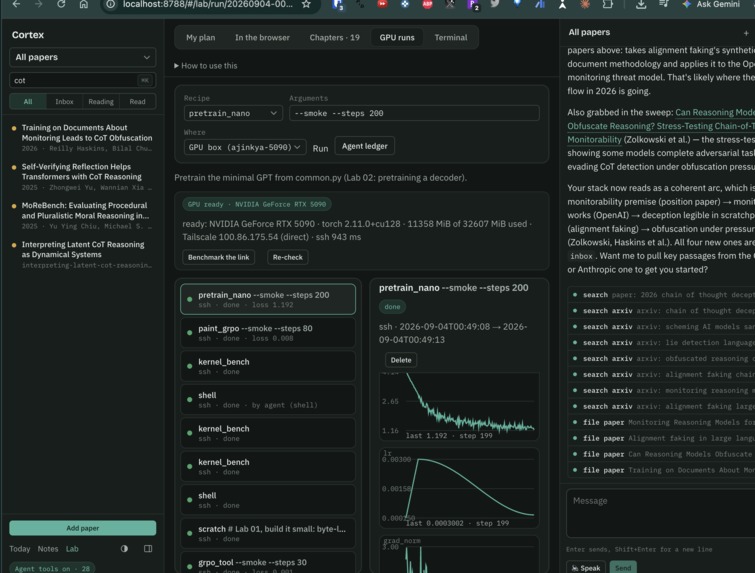
Task: Select the 'shell by agent (shell)' run
Action: pyautogui.click(x=268, y=400)
